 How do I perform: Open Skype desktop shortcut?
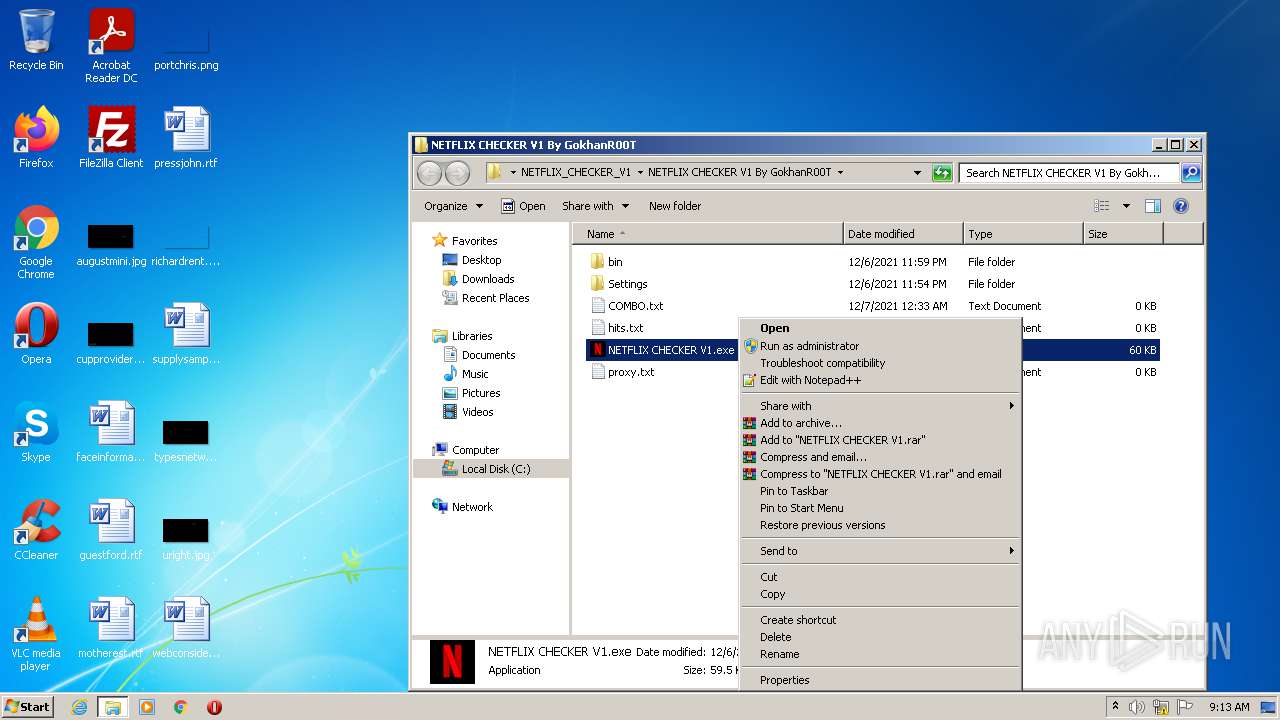coord(36,432)
